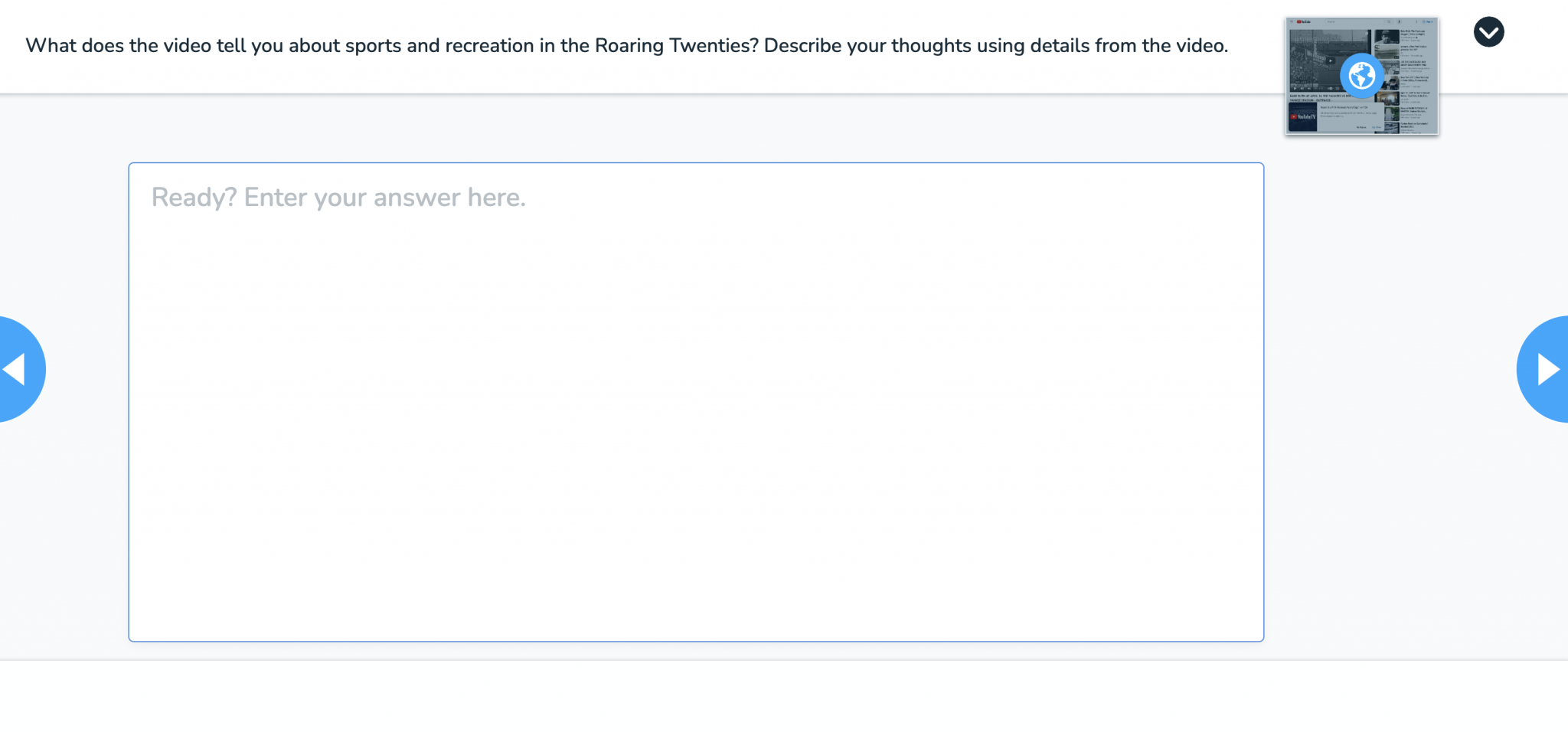The height and width of the screenshot is (732, 1568).
Task: Go back using the left arrow
Action: click(x=18, y=369)
